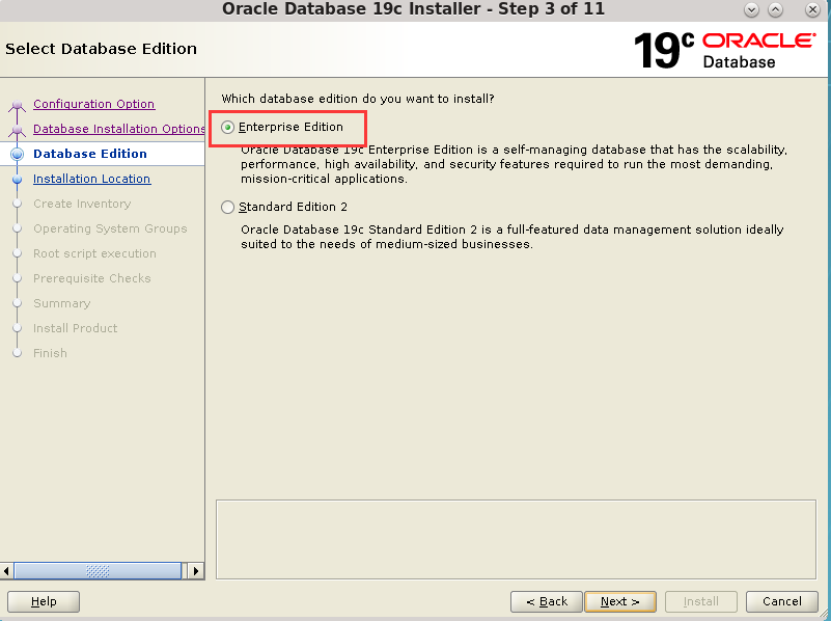832x621 pixels.
Task: Click the horizontal scrollbar thumb below the sidebar
Action: (97, 571)
